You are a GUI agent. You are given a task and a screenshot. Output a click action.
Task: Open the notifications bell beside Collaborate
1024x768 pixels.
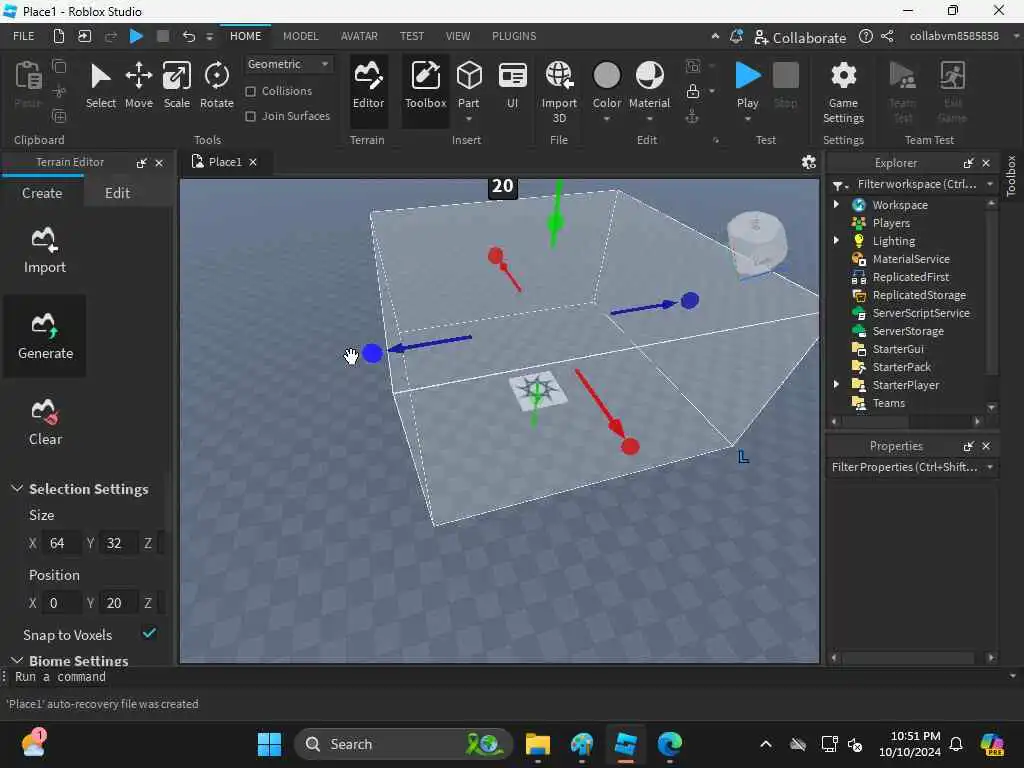click(x=736, y=37)
